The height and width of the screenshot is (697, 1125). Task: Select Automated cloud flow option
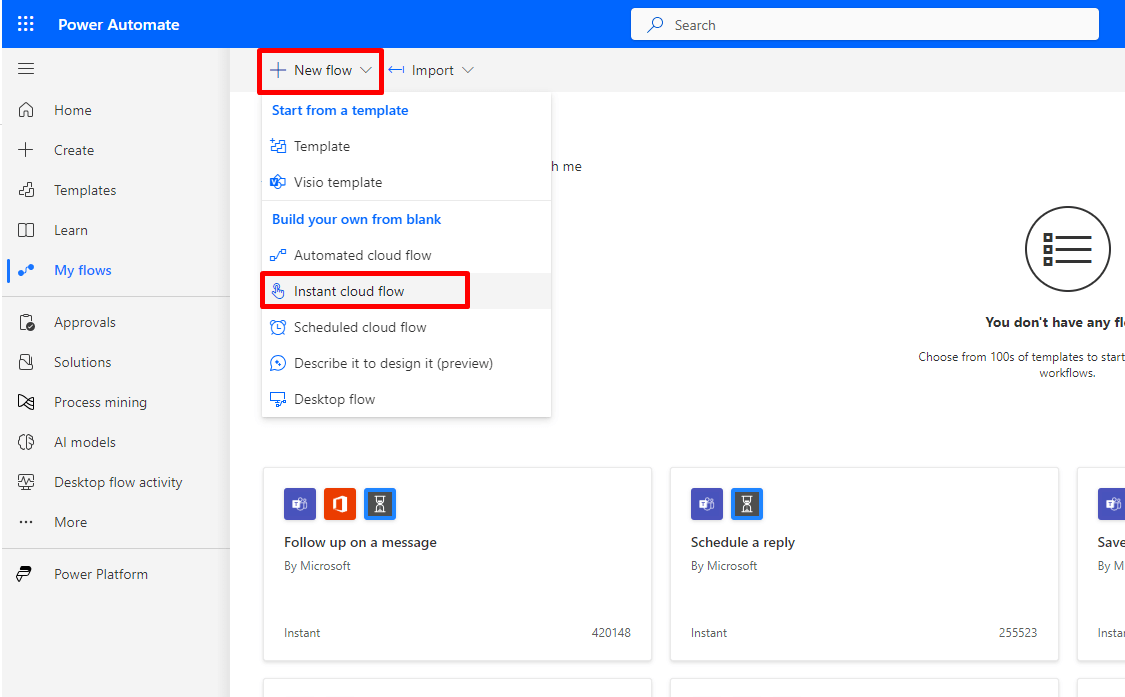[362, 255]
